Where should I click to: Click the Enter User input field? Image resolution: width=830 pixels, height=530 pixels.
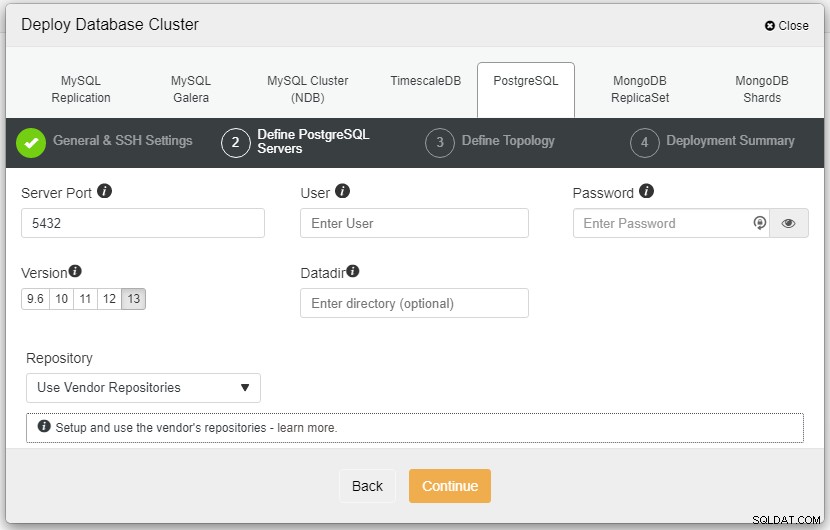point(414,223)
